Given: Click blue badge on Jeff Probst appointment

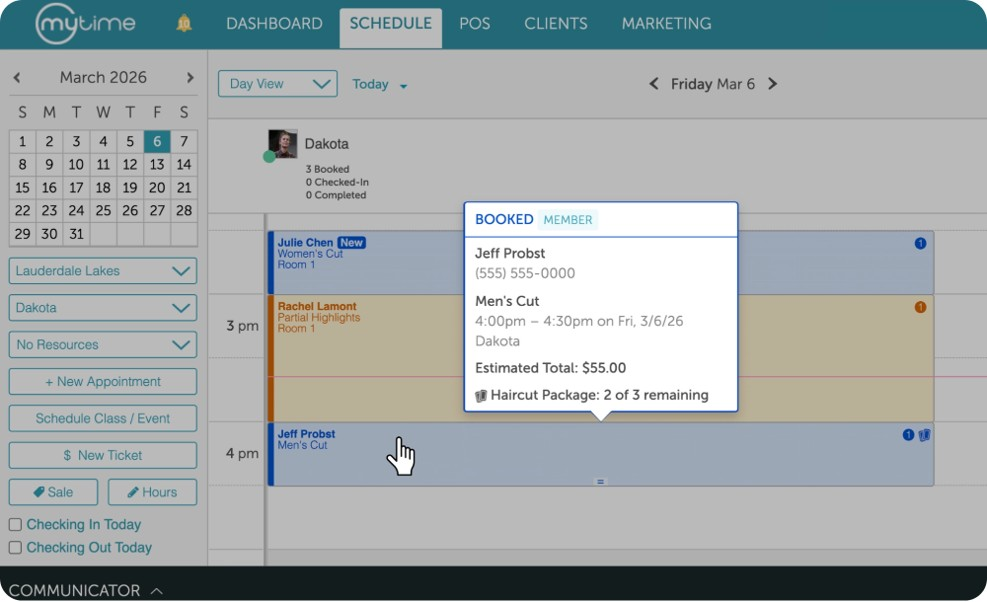Looking at the screenshot, I should pos(908,434).
